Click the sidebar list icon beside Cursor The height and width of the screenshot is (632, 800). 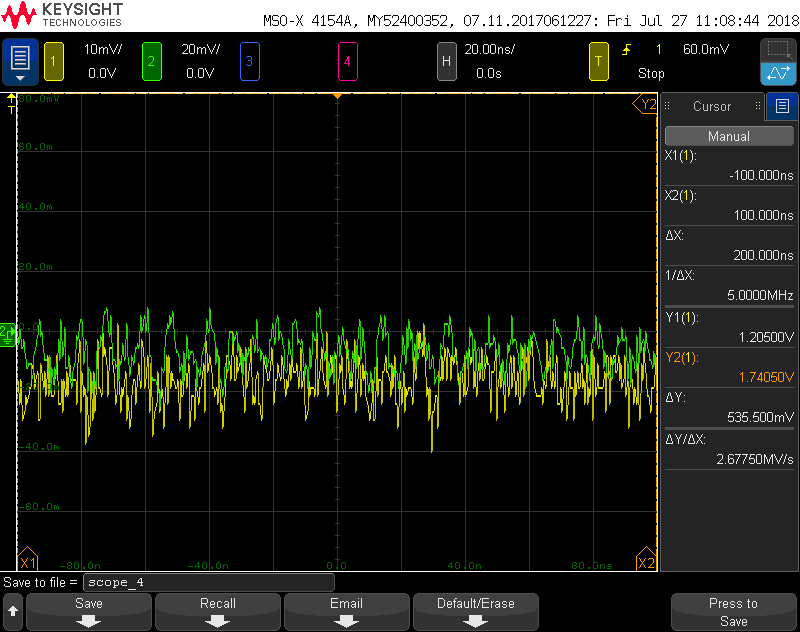(x=781, y=106)
